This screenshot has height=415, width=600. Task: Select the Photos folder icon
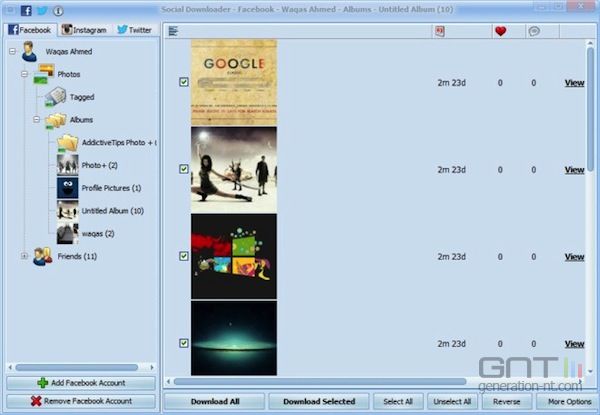coord(44,74)
